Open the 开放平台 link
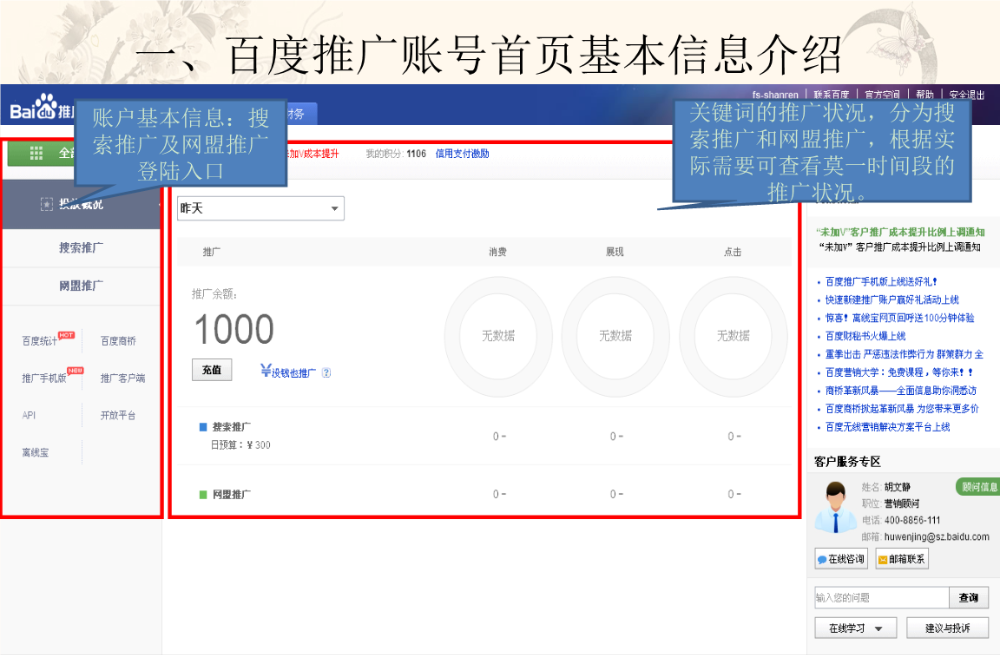 pos(118,415)
